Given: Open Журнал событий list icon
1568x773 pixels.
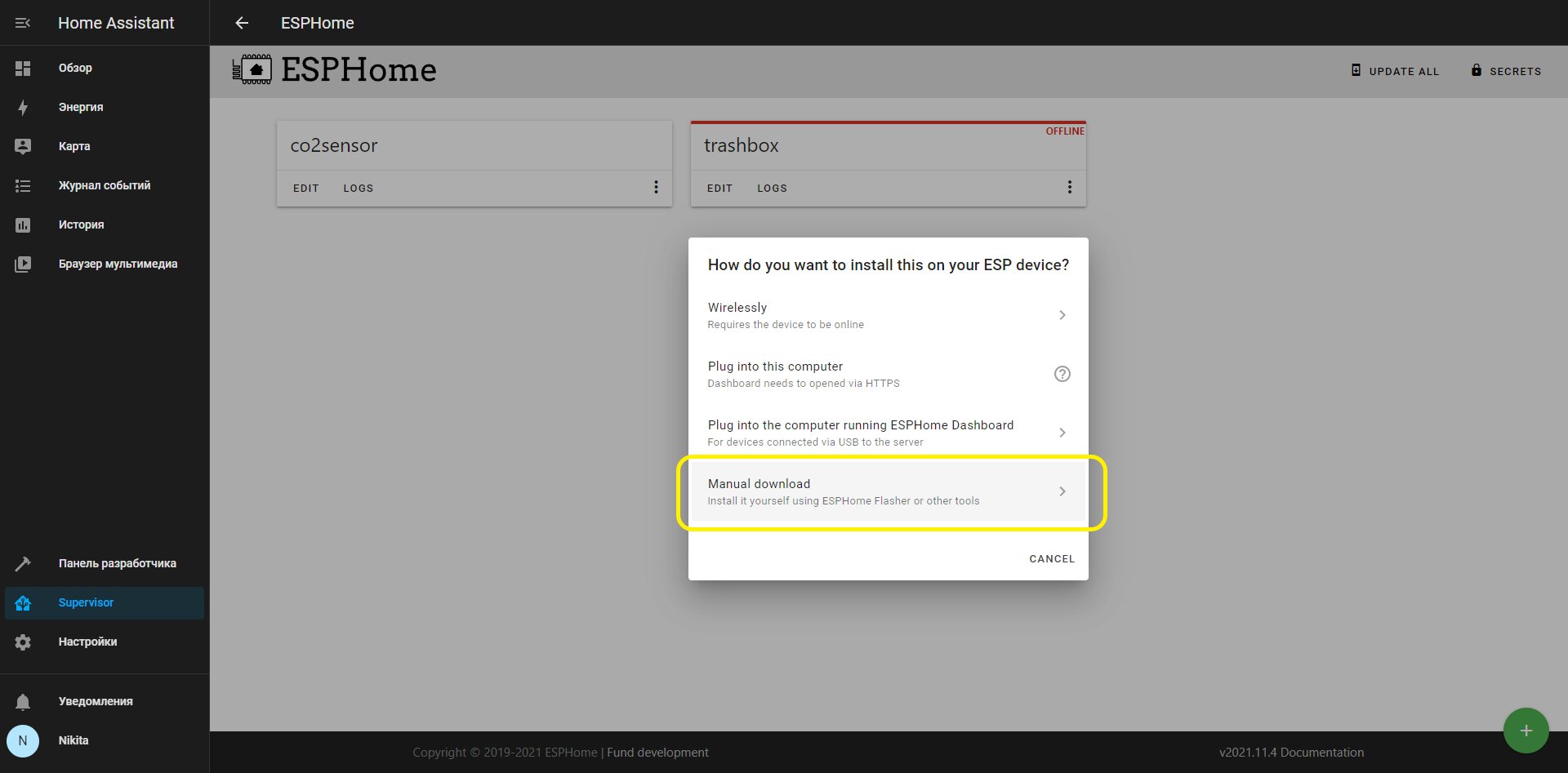Looking at the screenshot, I should coord(23,185).
